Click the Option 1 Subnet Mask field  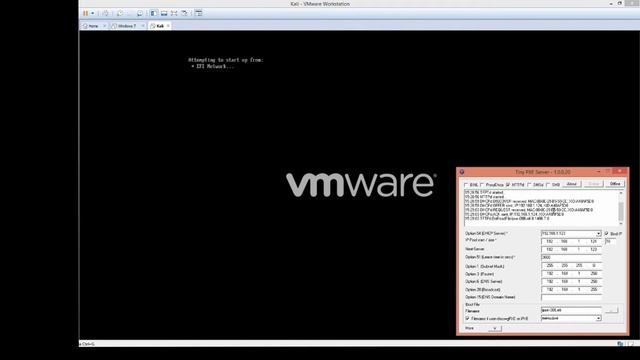(571, 266)
